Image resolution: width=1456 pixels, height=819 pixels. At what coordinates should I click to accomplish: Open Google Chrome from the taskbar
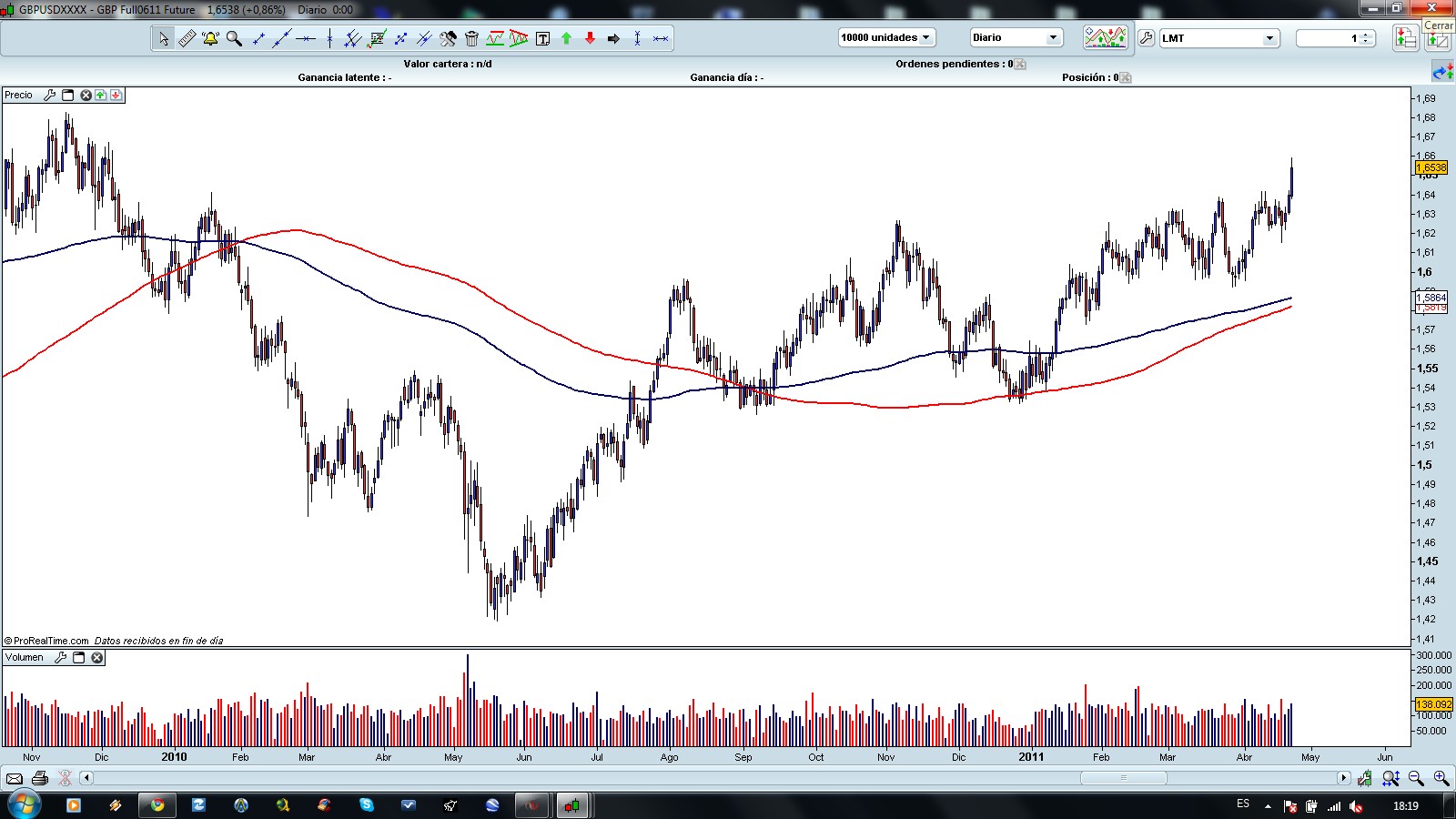(x=157, y=805)
